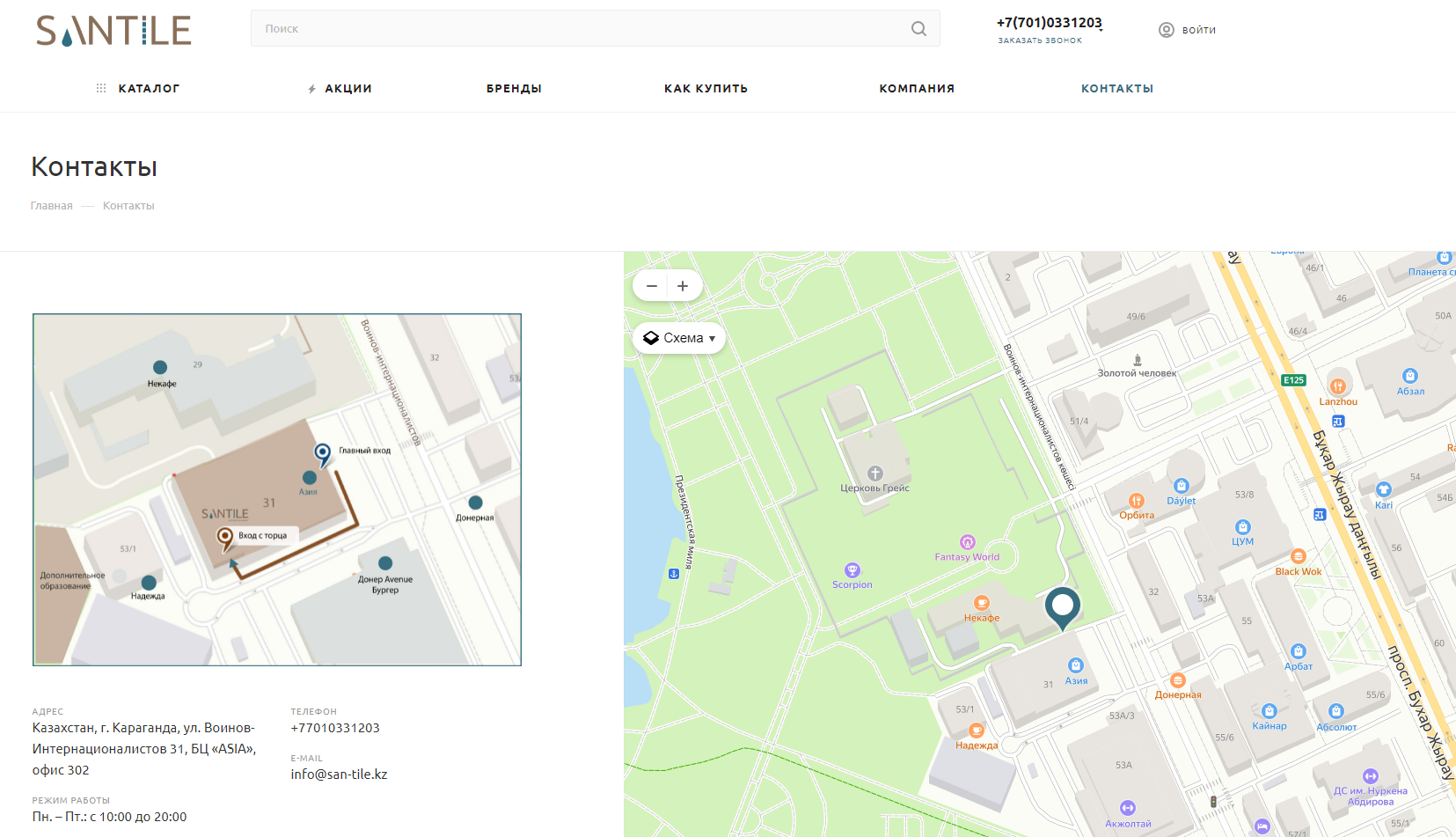Zoom in the map with plus button
Viewport: 1456px width, 837px height.
(x=683, y=286)
